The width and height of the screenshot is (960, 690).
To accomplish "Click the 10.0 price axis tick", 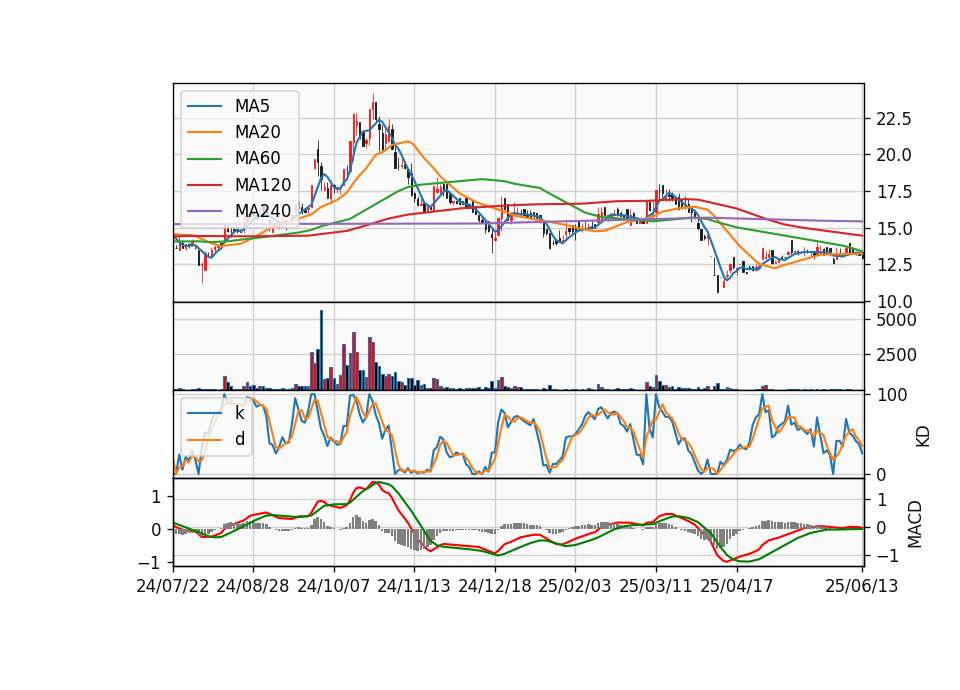I will (894, 302).
